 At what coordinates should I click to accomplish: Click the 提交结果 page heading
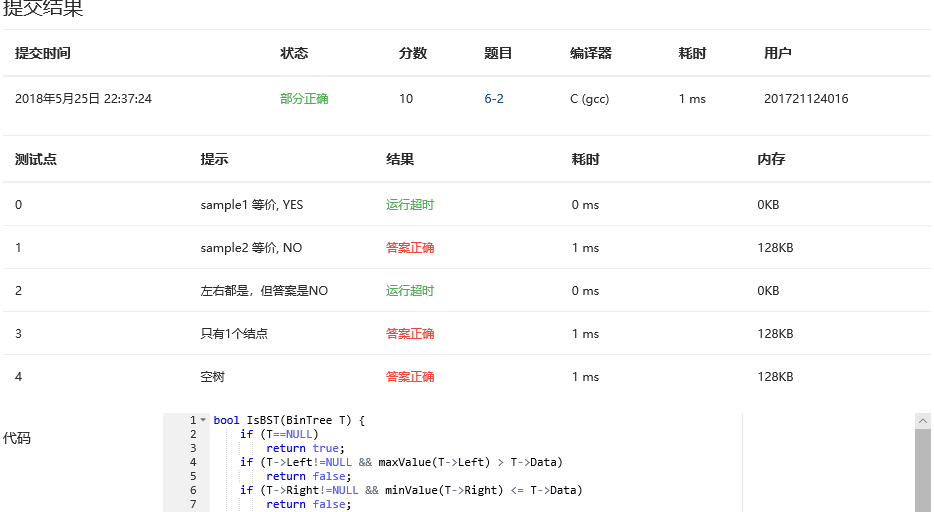43,8
